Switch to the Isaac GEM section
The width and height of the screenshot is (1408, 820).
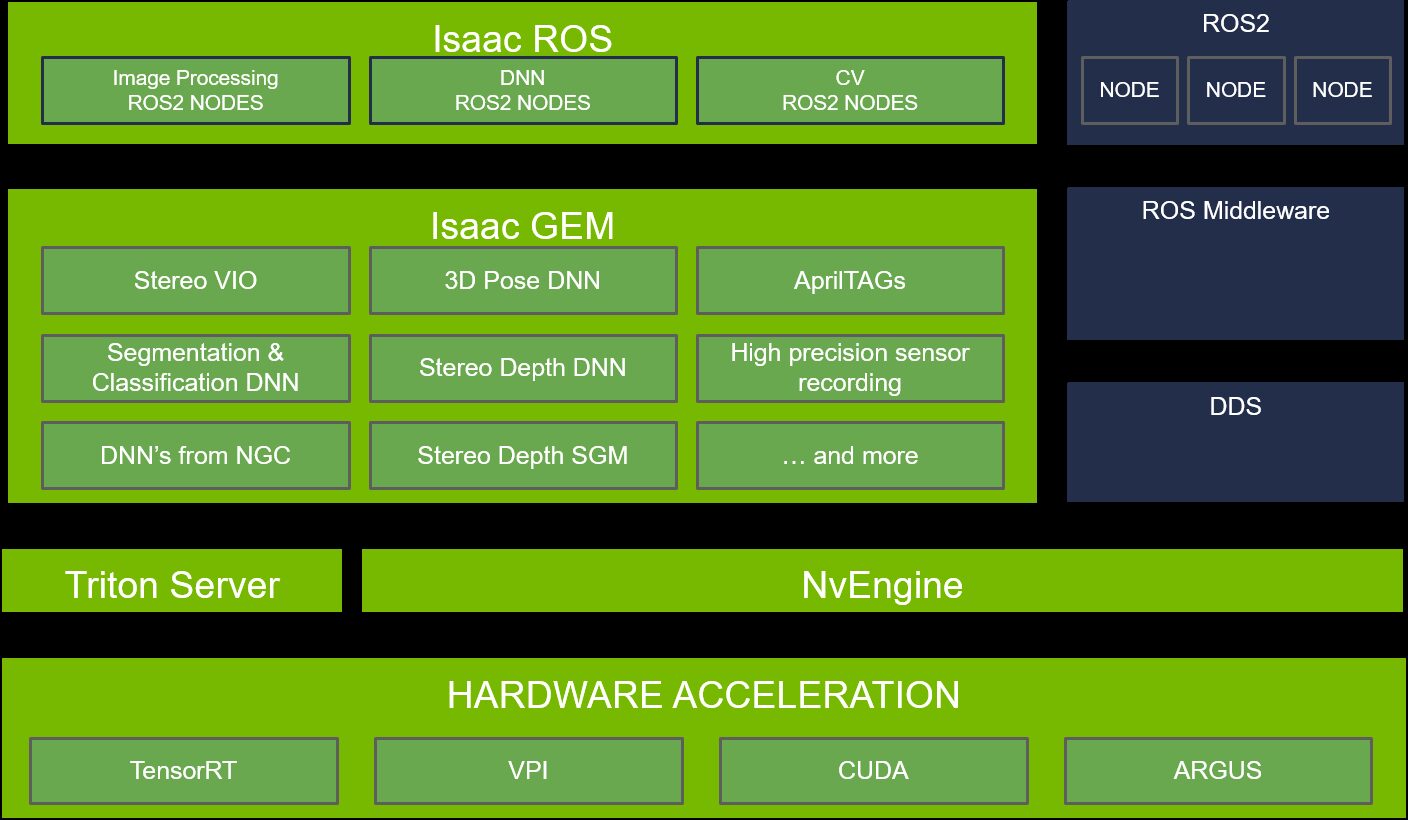(523, 226)
